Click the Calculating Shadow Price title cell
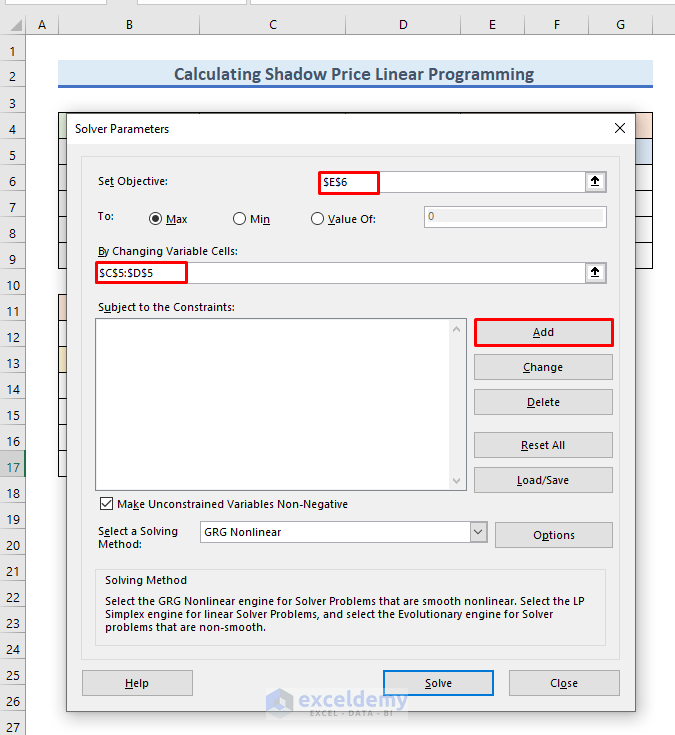The width and height of the screenshot is (675, 735). (355, 74)
